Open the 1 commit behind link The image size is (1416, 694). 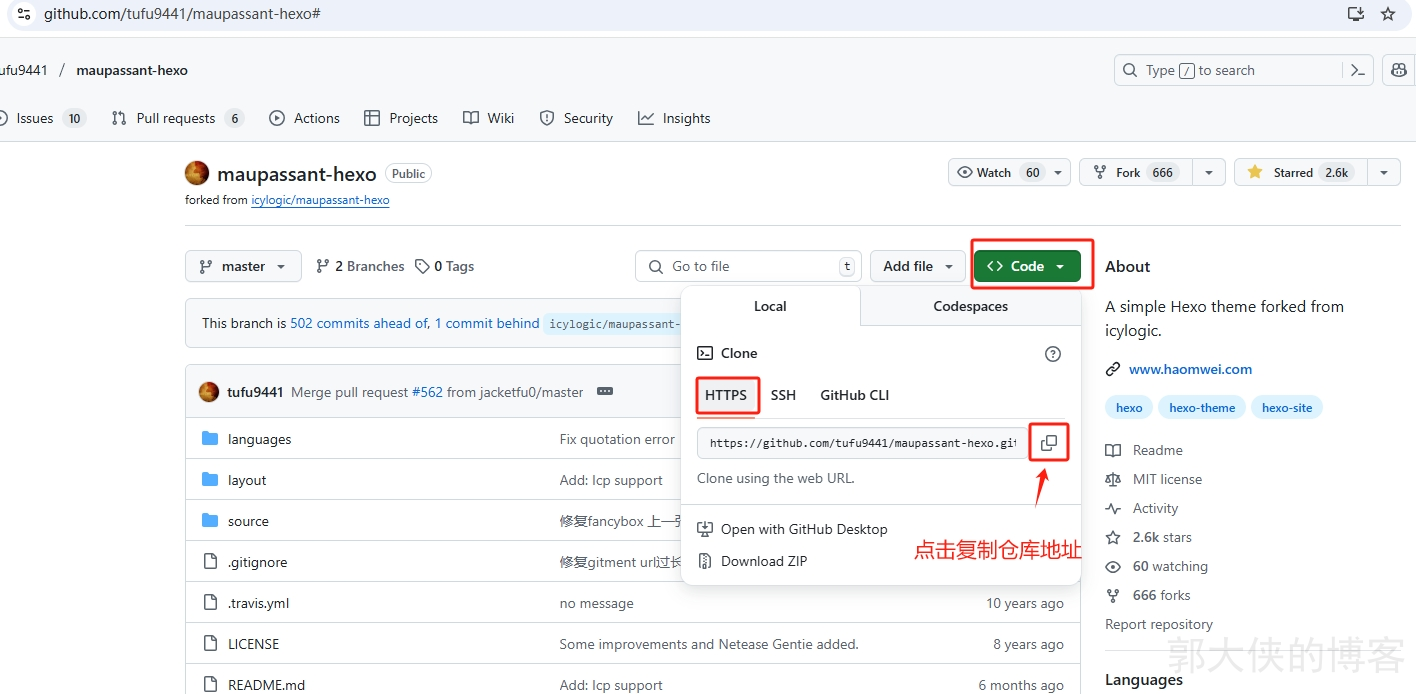[x=487, y=323]
